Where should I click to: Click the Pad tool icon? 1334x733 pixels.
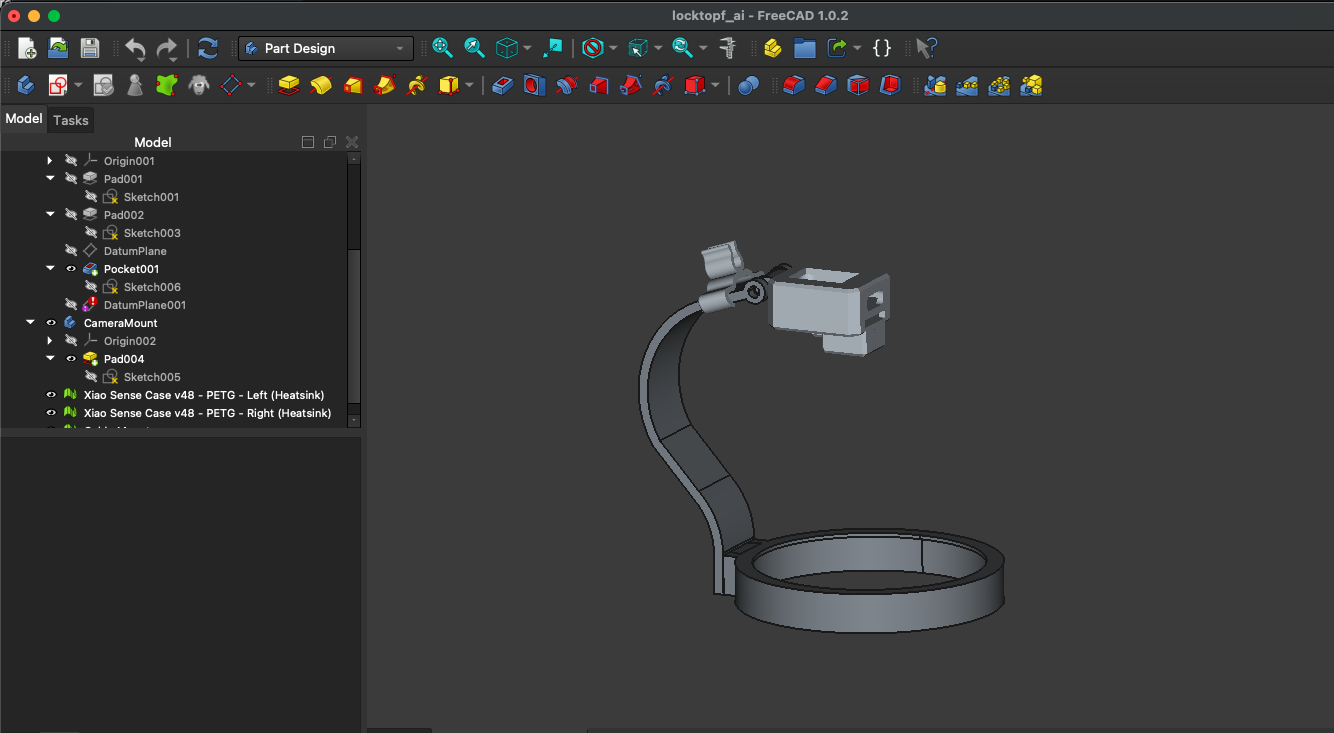(289, 86)
